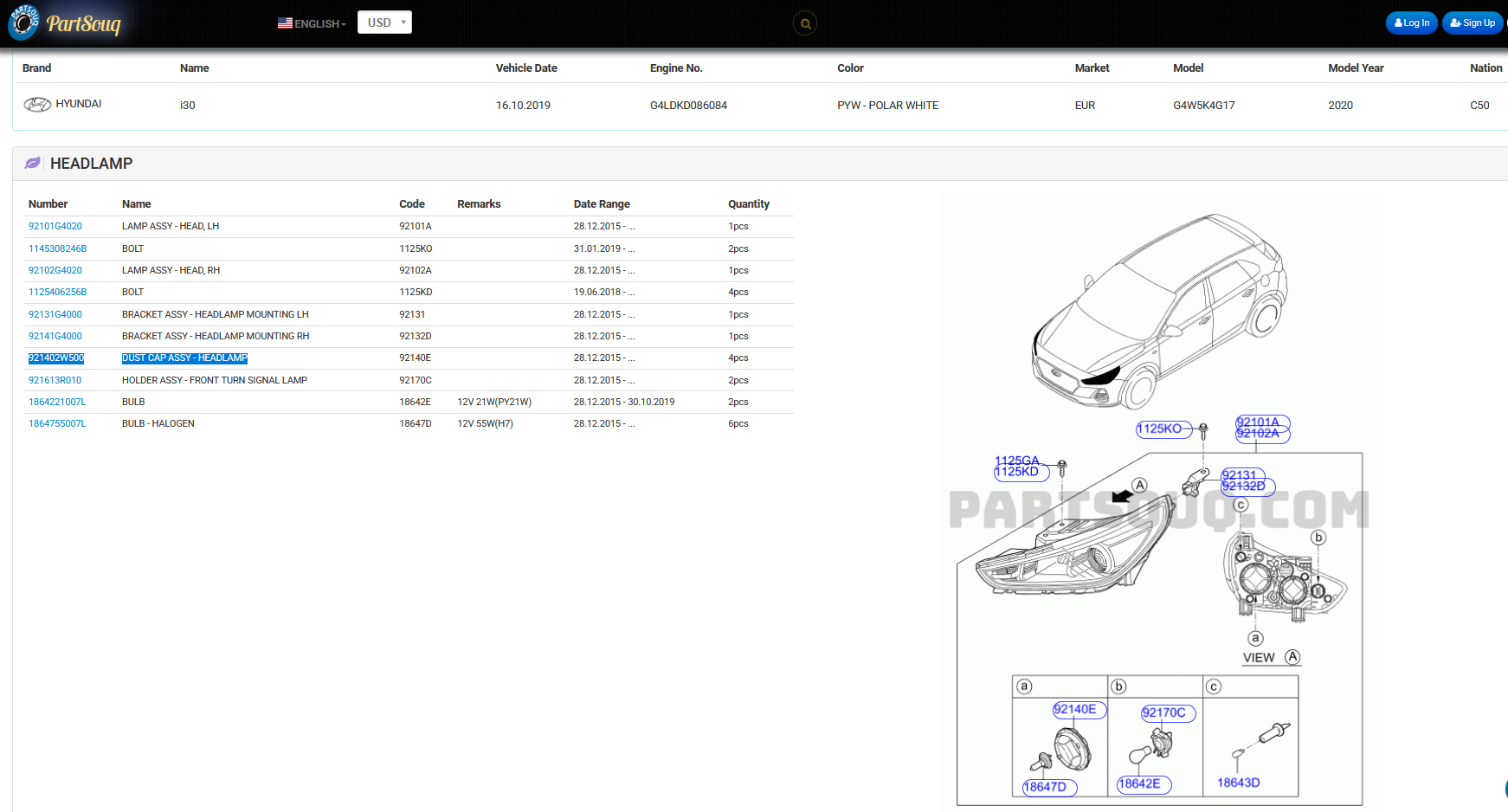This screenshot has width=1508, height=812.
Task: Open bulb part 1864755007L link
Action: pos(57,424)
